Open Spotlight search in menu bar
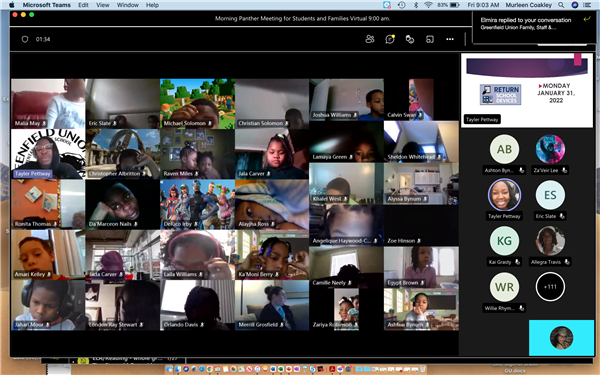The width and height of the screenshot is (600, 375). pyautogui.click(x=561, y=5)
